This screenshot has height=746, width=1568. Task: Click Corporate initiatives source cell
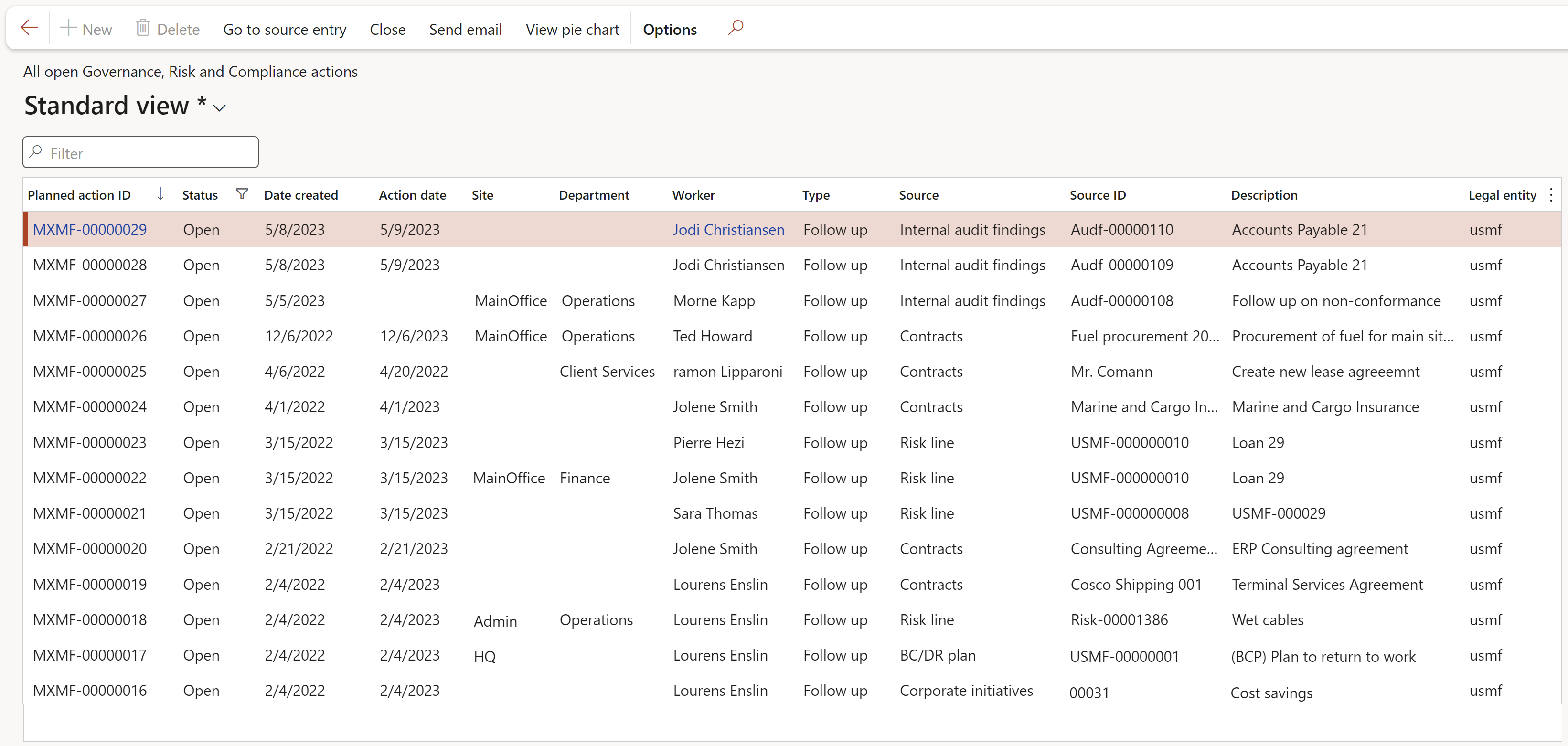tap(967, 690)
